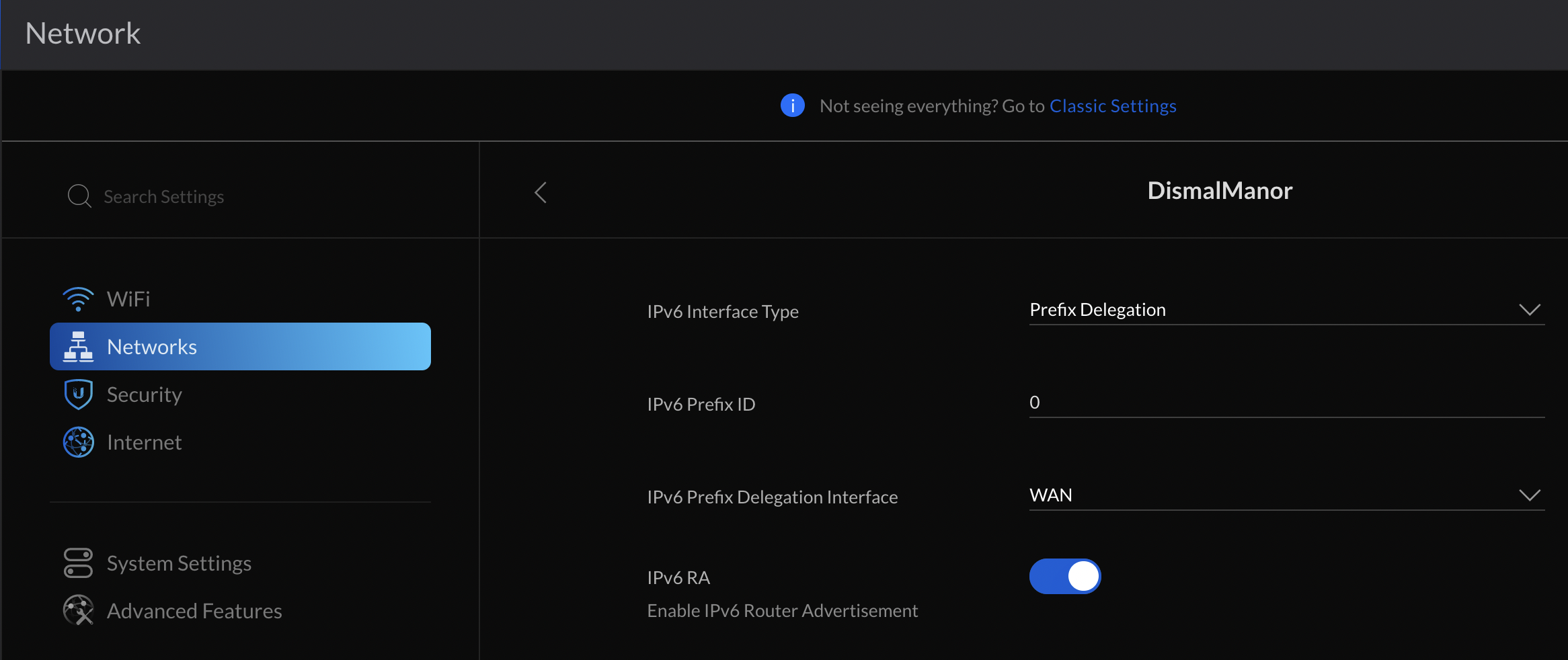Viewport: 1568px width, 660px height.
Task: Select the Security text label in sidebar
Action: click(x=145, y=395)
